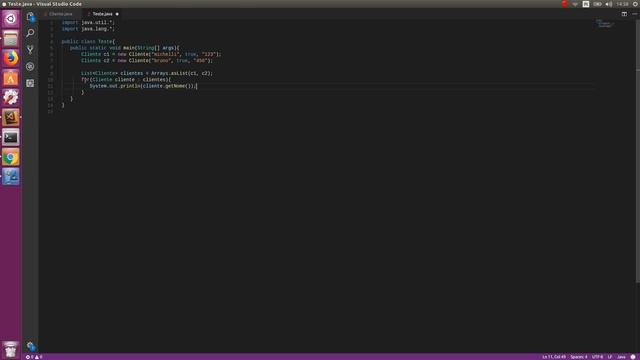Click the split editor icon
The height and width of the screenshot is (360, 640).
coord(624,14)
